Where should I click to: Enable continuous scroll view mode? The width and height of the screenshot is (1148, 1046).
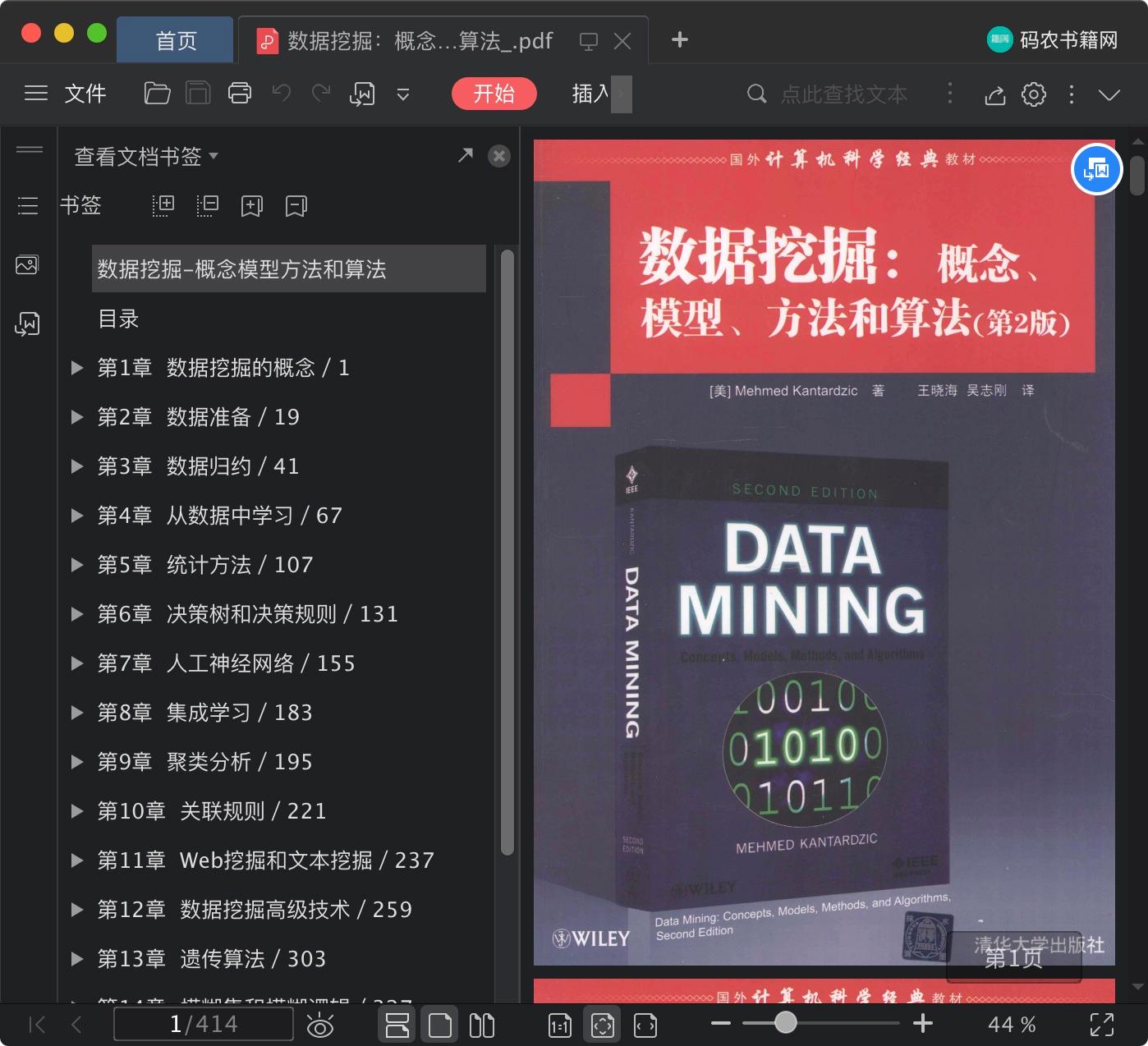pyautogui.click(x=397, y=1025)
